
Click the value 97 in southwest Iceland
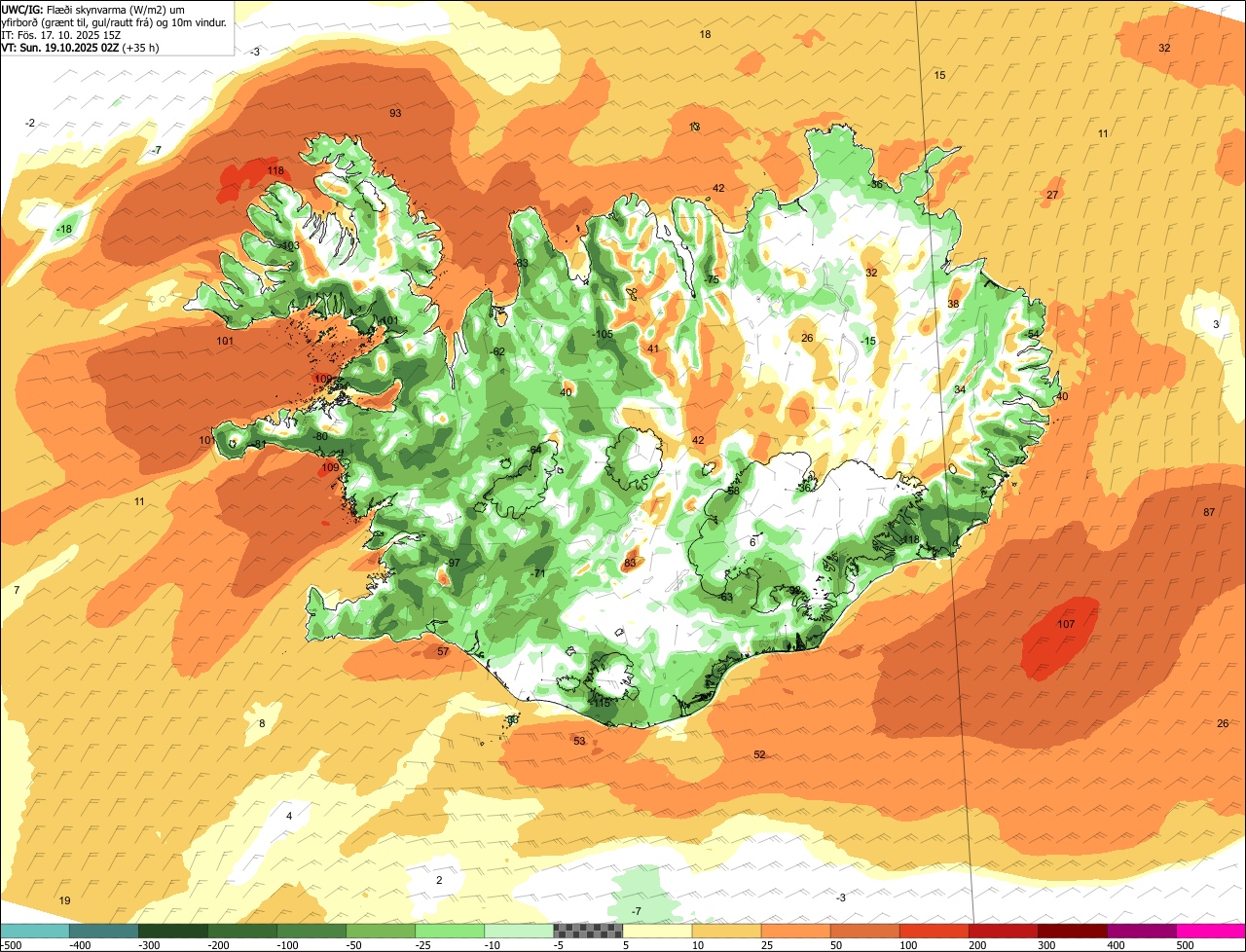point(454,563)
